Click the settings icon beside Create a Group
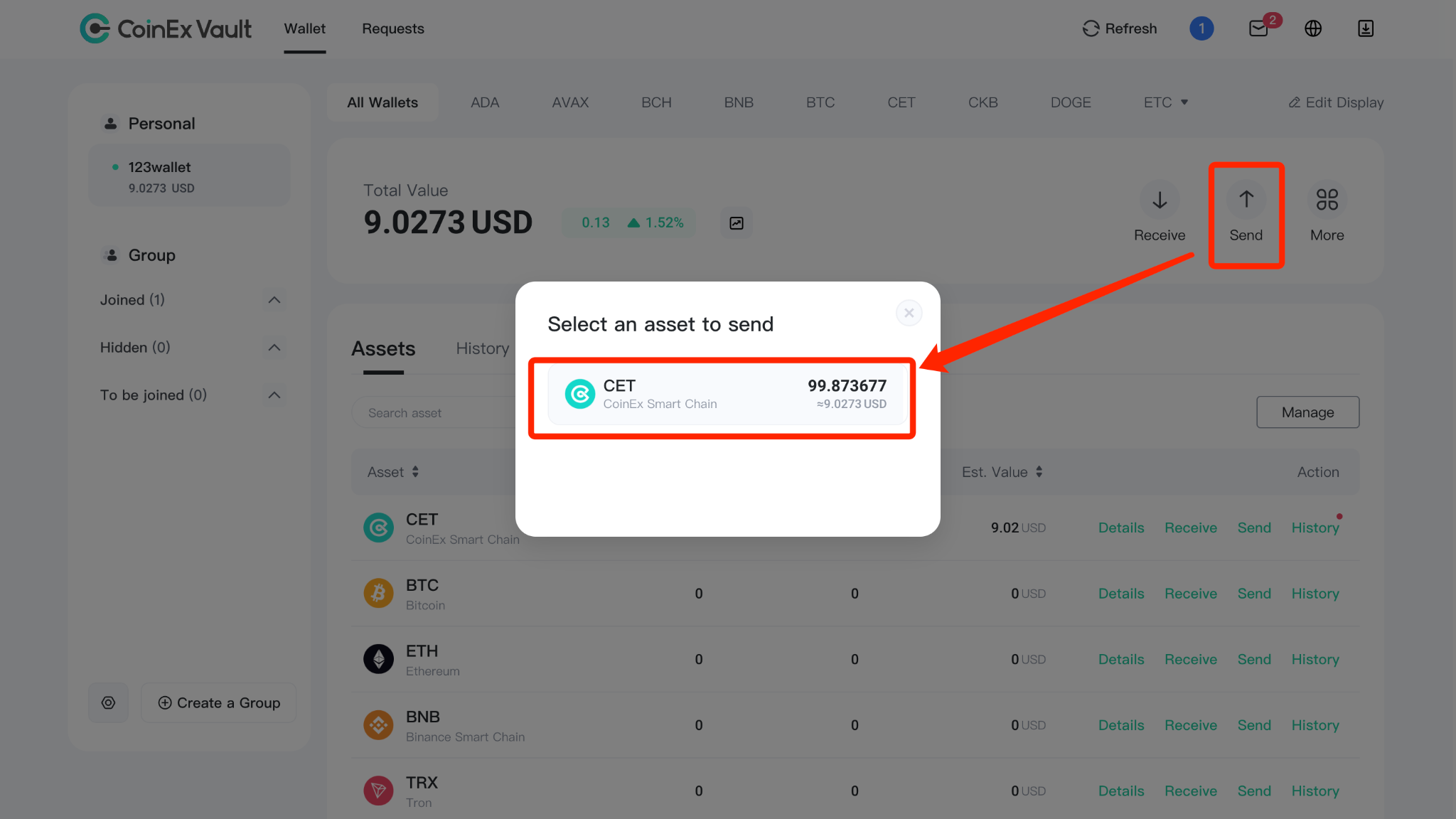The height and width of the screenshot is (819, 1456). (x=108, y=702)
